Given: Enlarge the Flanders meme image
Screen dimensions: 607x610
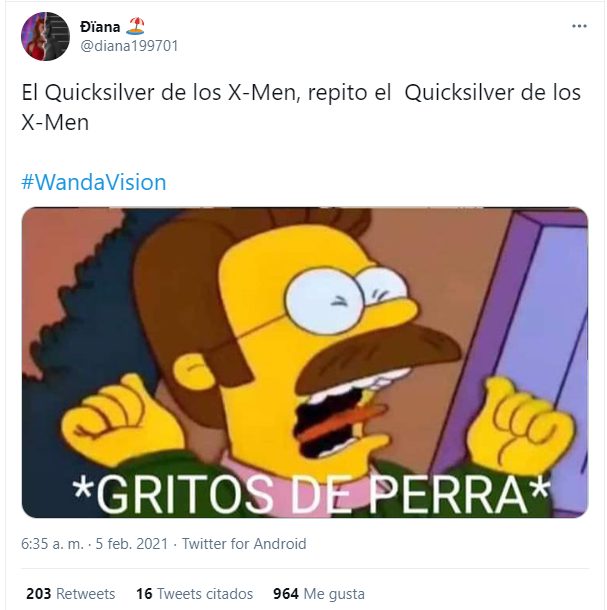Looking at the screenshot, I should click(x=305, y=362).
